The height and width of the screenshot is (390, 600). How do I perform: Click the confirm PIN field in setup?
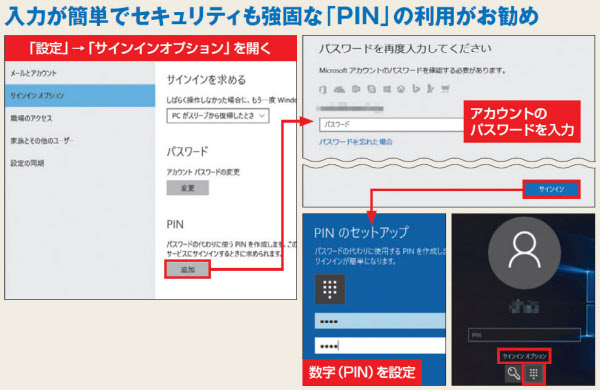[x=380, y=346]
